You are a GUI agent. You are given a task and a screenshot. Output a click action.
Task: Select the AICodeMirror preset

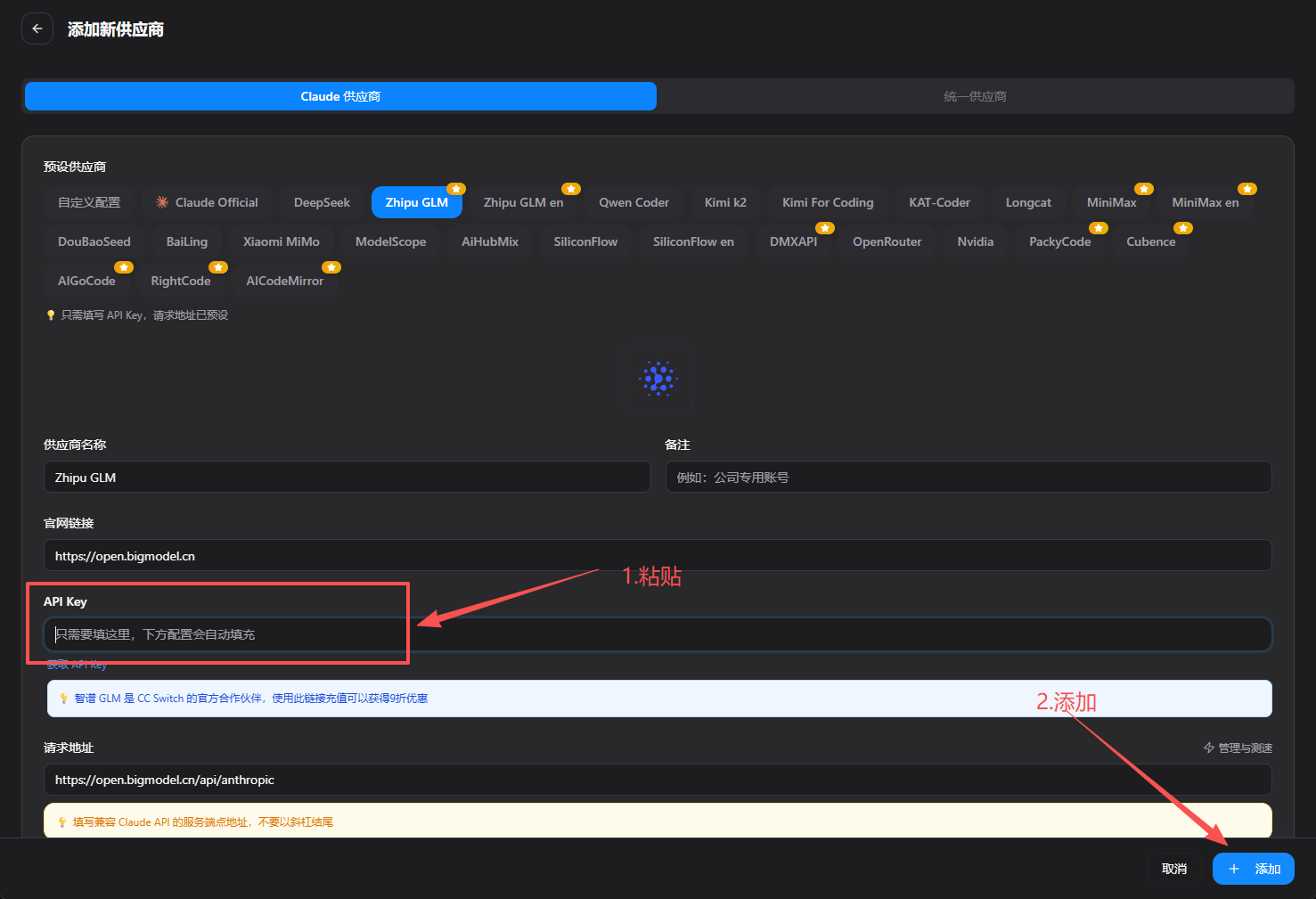click(x=285, y=281)
